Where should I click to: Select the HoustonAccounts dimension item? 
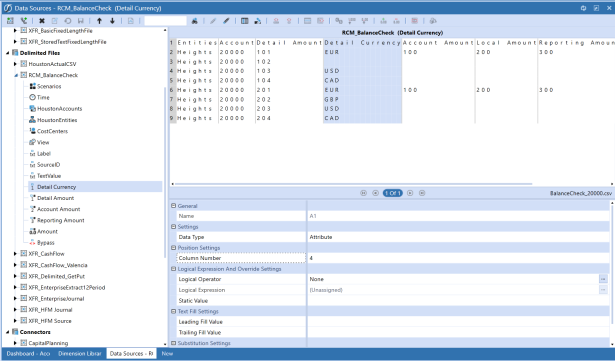(x=59, y=109)
